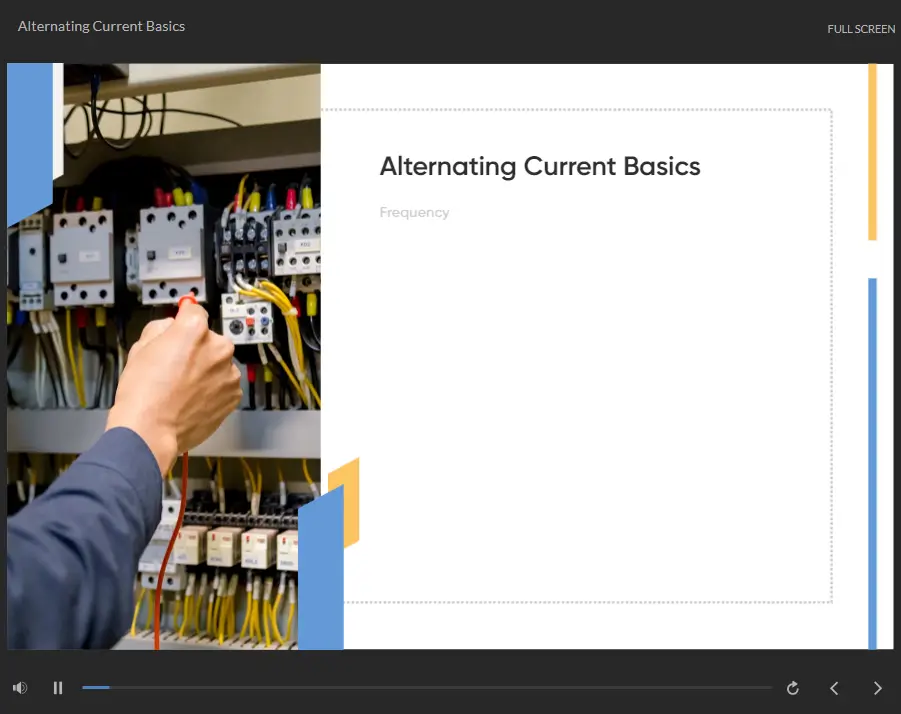Click the 'Alternating Current Basics' slide heading
Image resolution: width=901 pixels, height=714 pixels.
[x=540, y=167]
